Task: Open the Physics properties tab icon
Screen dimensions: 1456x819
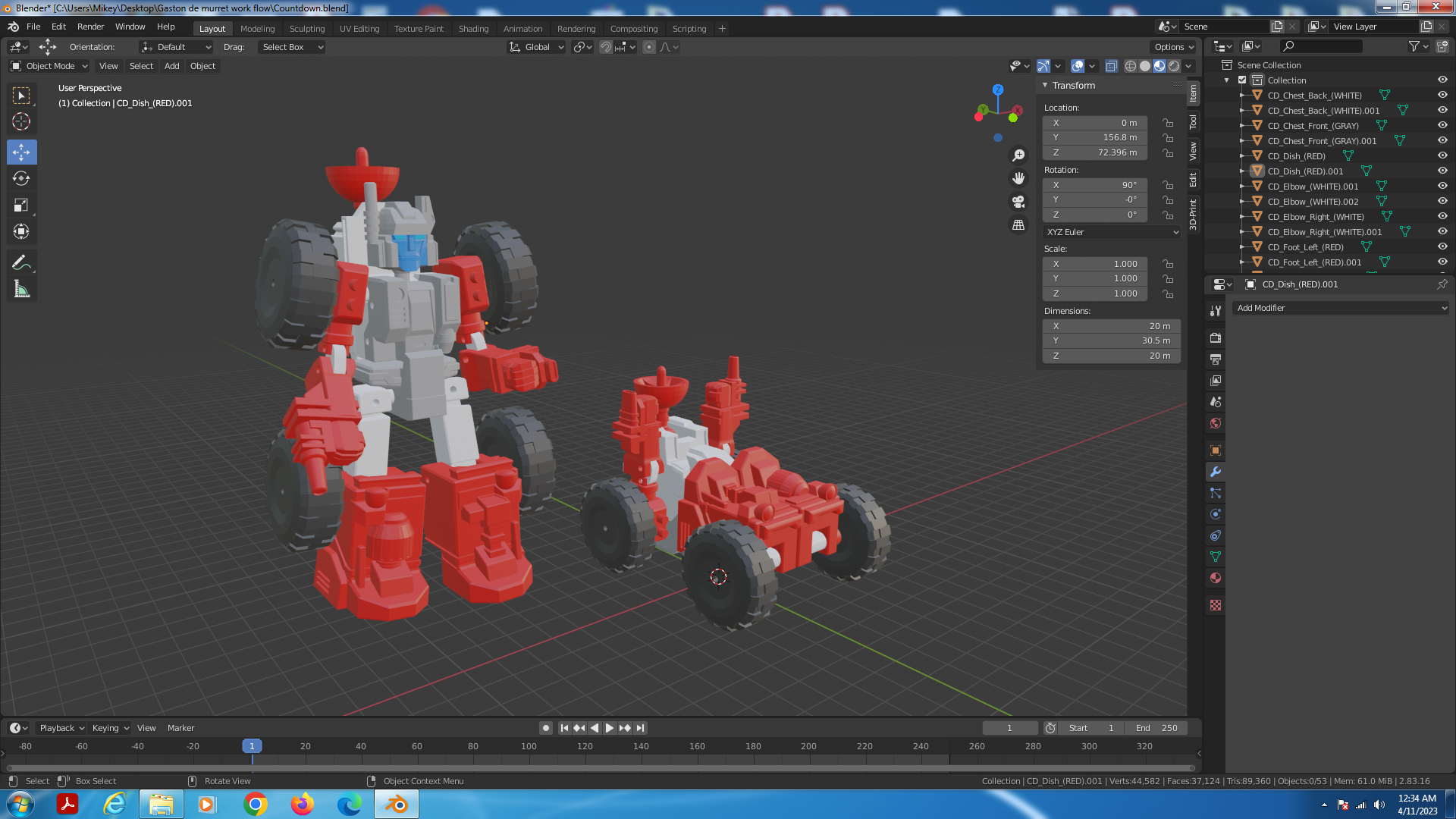Action: pyautogui.click(x=1216, y=514)
